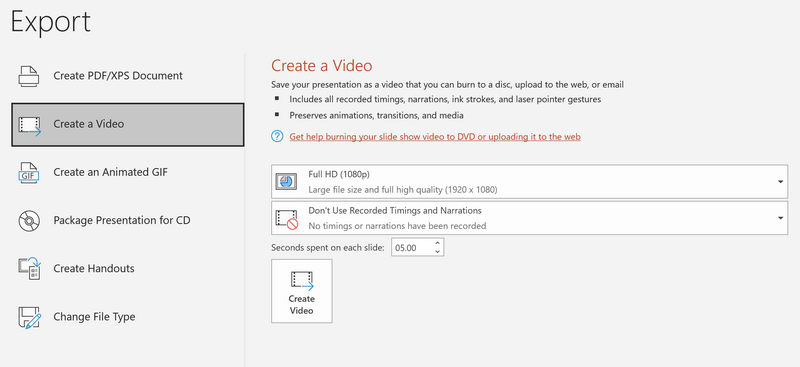Screen dimensions: 800x367
Task: Click the Create Handouts icon
Action: pyautogui.click(x=29, y=268)
